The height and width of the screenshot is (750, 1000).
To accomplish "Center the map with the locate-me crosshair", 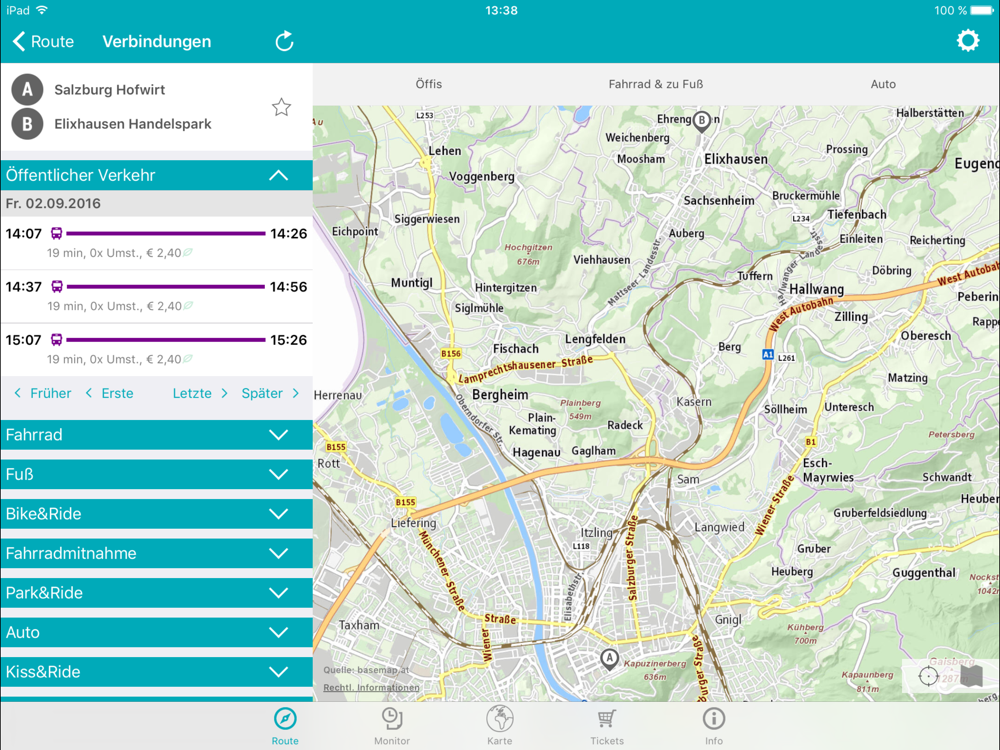I will point(928,677).
